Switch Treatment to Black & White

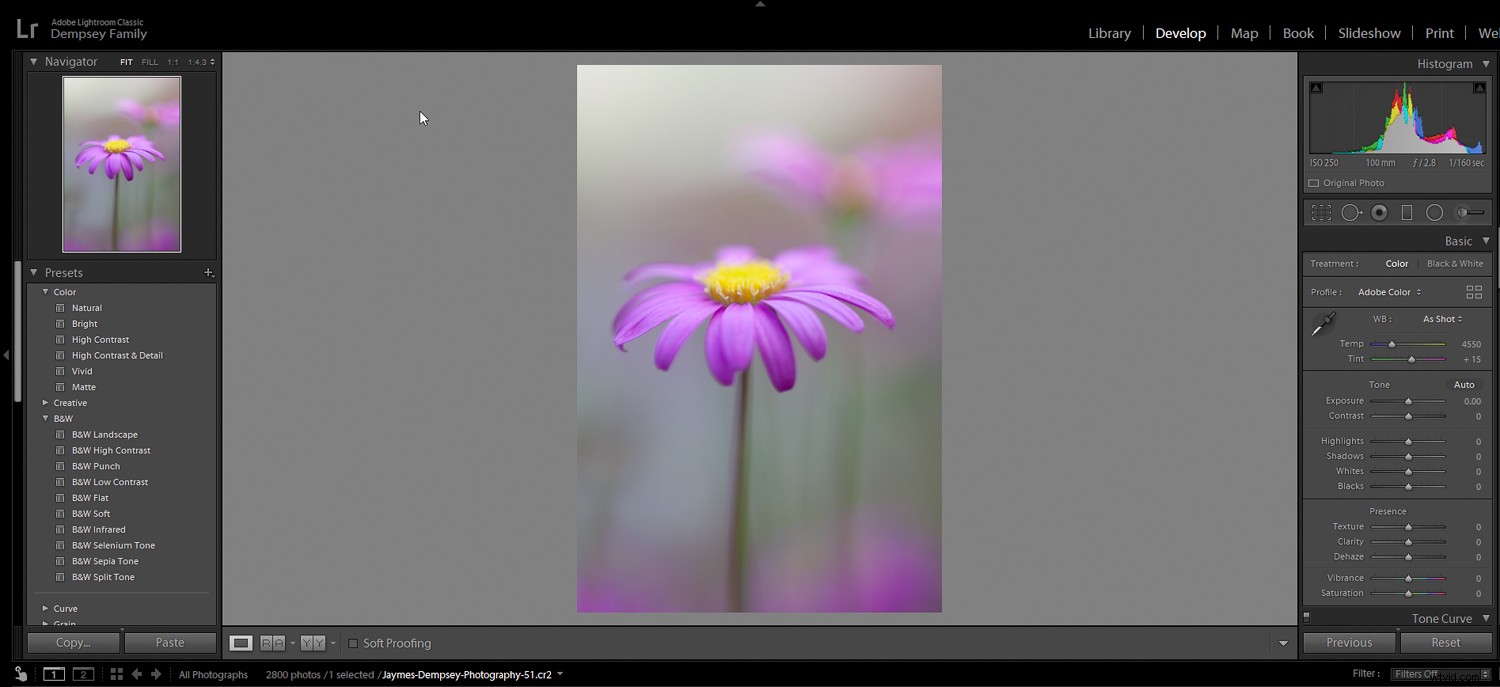coord(1455,263)
